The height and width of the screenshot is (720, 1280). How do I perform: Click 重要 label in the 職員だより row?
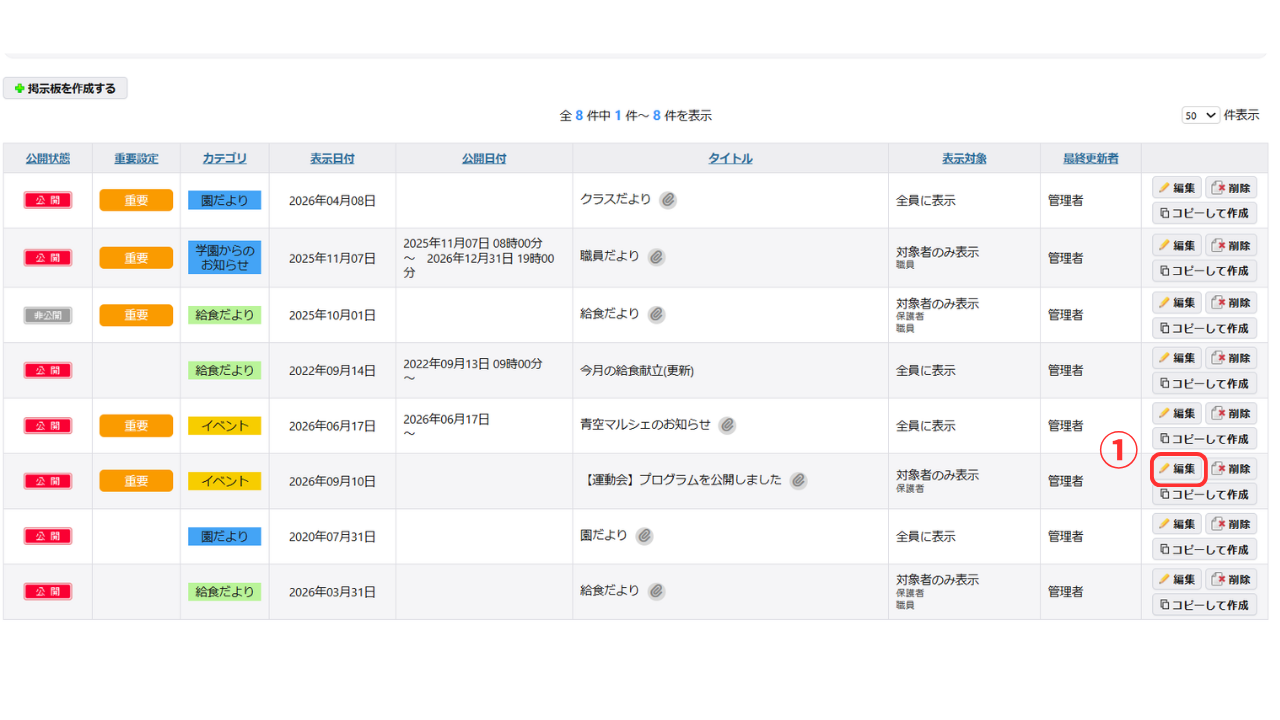coord(136,257)
